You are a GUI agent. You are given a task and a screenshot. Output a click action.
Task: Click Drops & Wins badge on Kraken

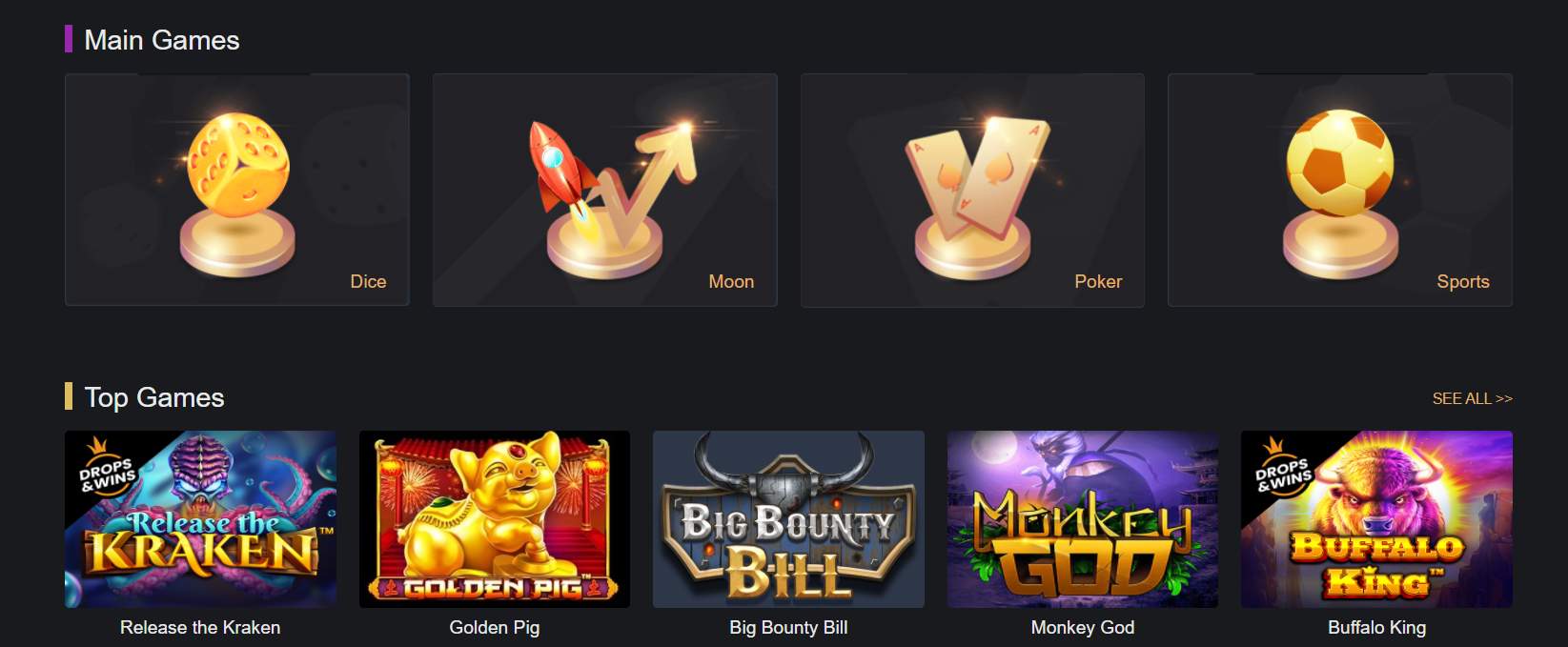pyautogui.click(x=106, y=469)
